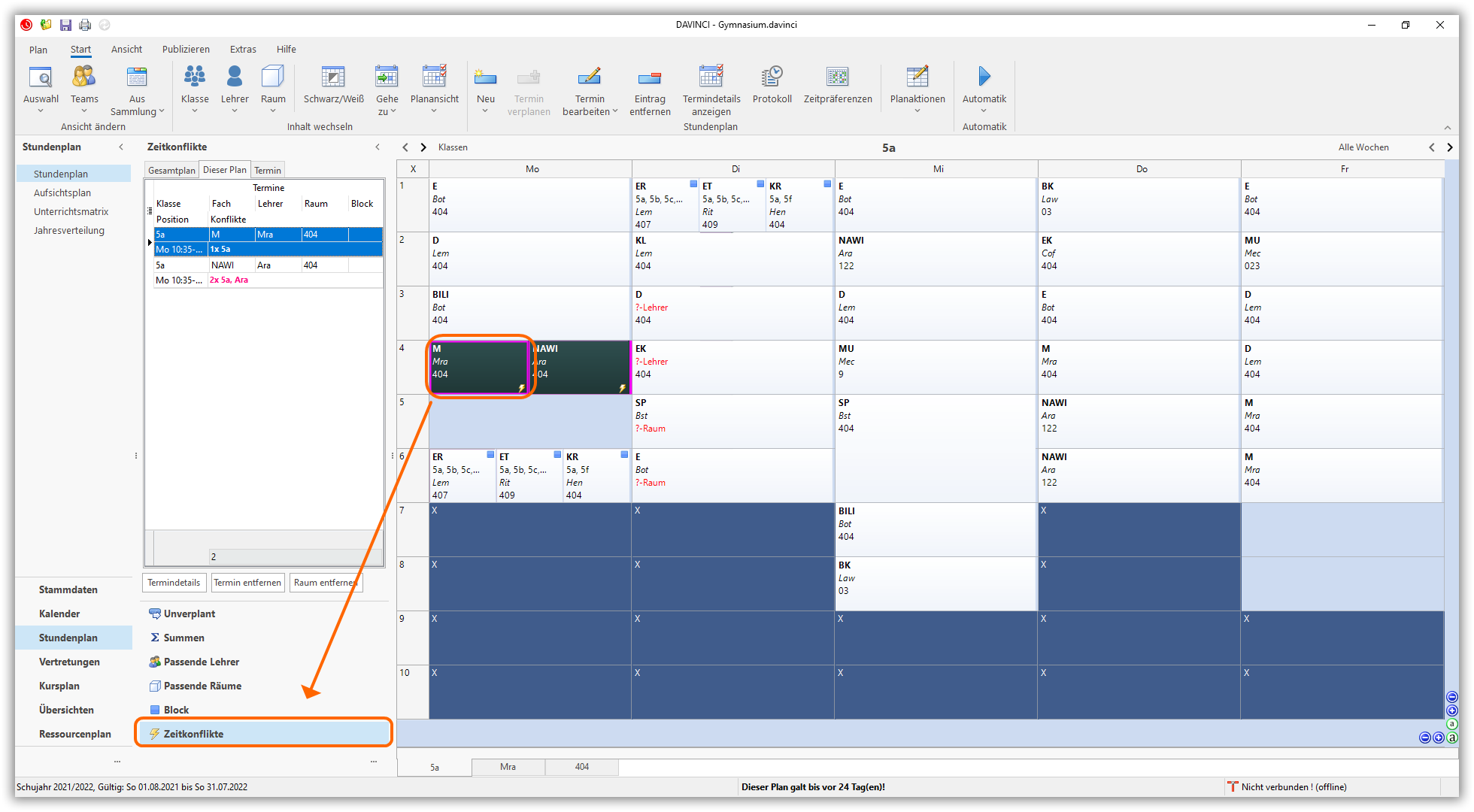
Task: Open Zeitpräferenzen tool
Action: (x=837, y=77)
